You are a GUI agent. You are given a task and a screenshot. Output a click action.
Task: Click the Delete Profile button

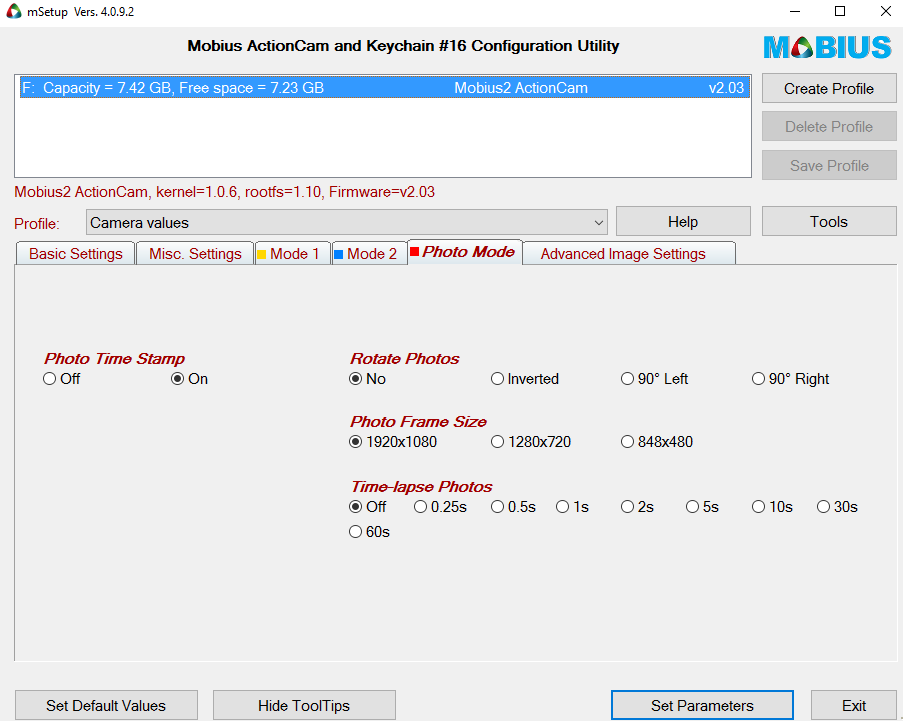tap(829, 127)
